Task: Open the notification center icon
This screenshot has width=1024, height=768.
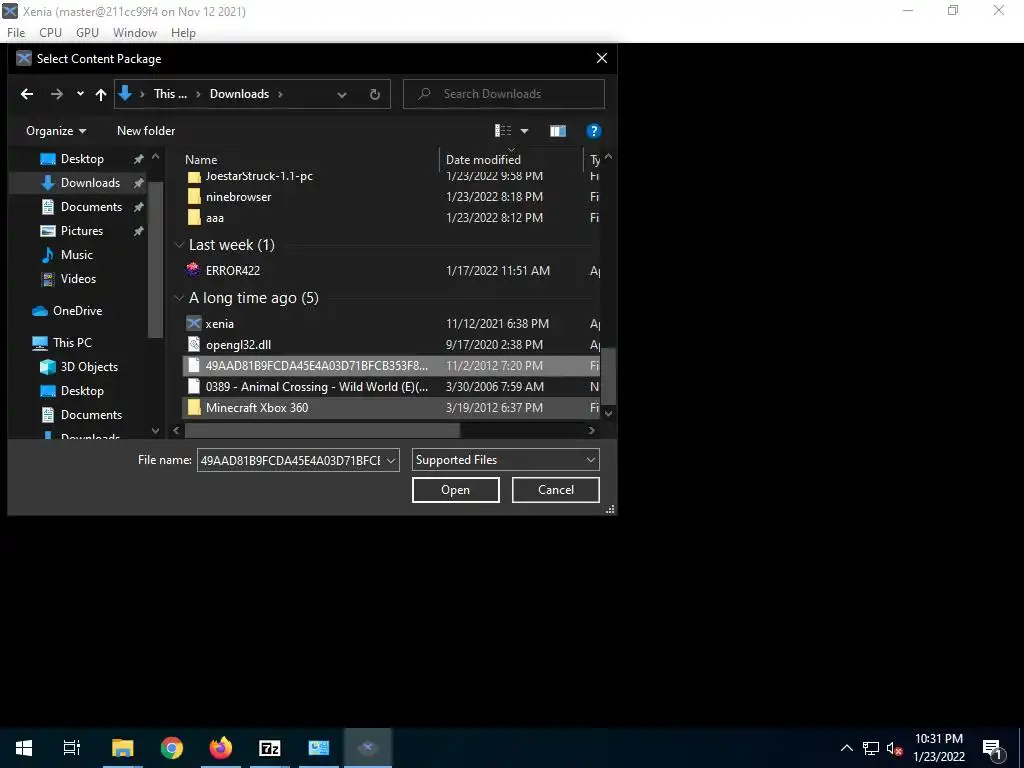Action: [992, 749]
